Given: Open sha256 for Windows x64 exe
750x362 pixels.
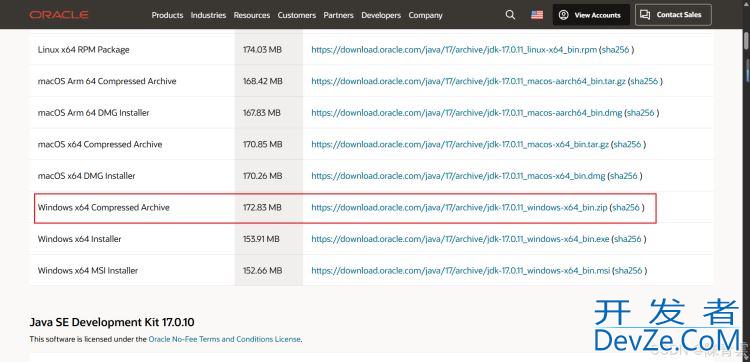Looking at the screenshot, I should (x=628, y=239).
